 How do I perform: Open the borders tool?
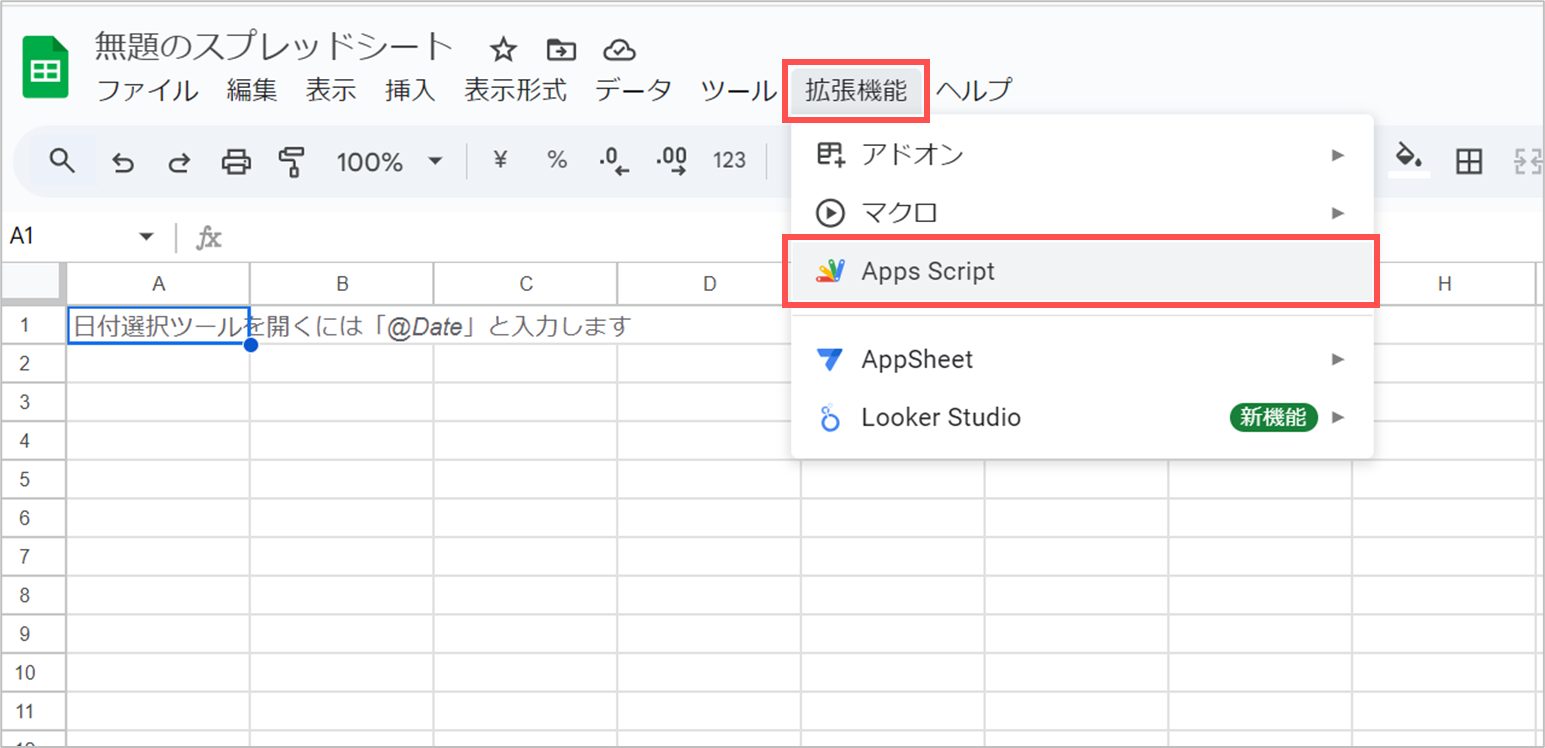(1468, 161)
